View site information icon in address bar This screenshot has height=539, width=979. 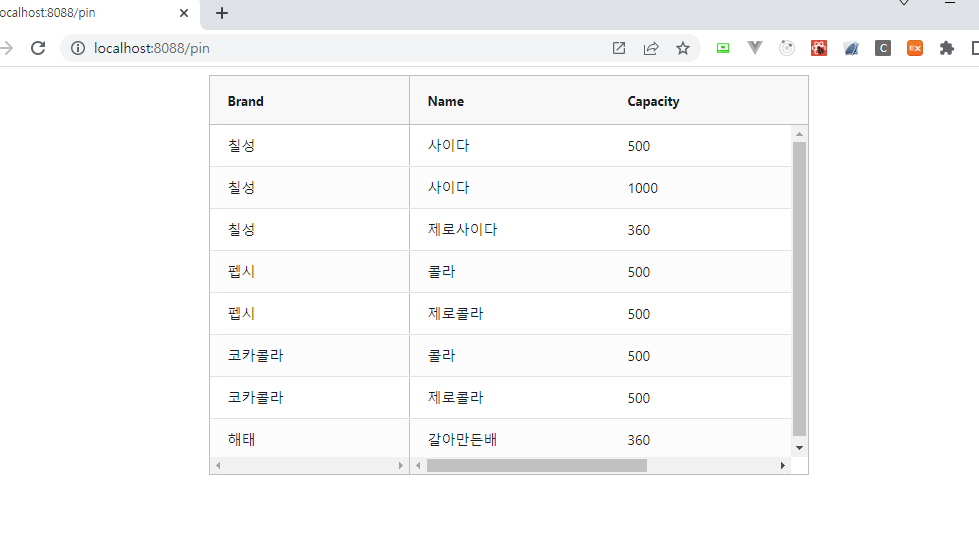pos(77,48)
